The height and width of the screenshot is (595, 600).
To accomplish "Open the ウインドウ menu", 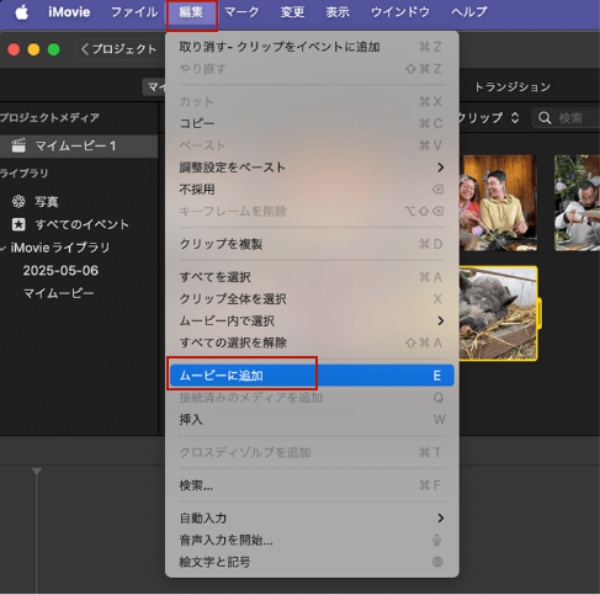I will pyautogui.click(x=400, y=12).
